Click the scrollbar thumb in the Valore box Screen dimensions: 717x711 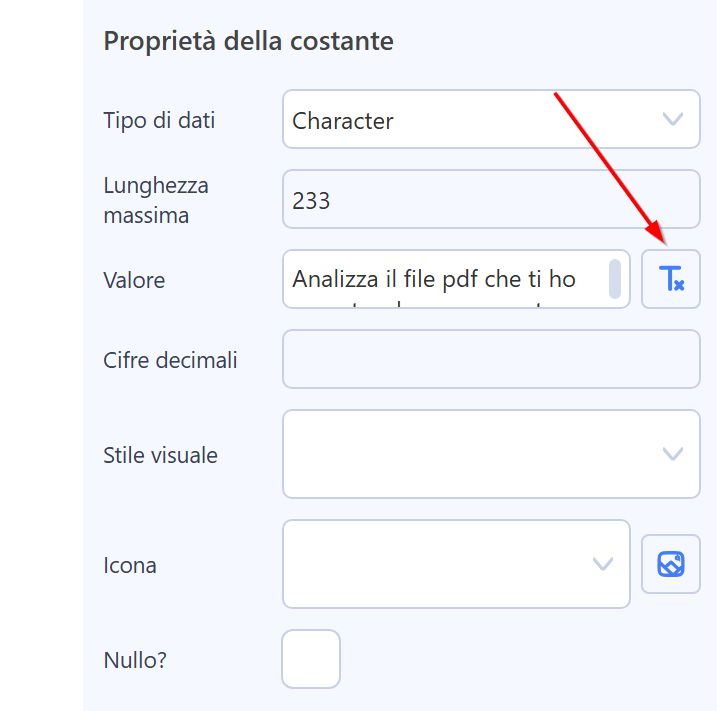click(x=615, y=279)
